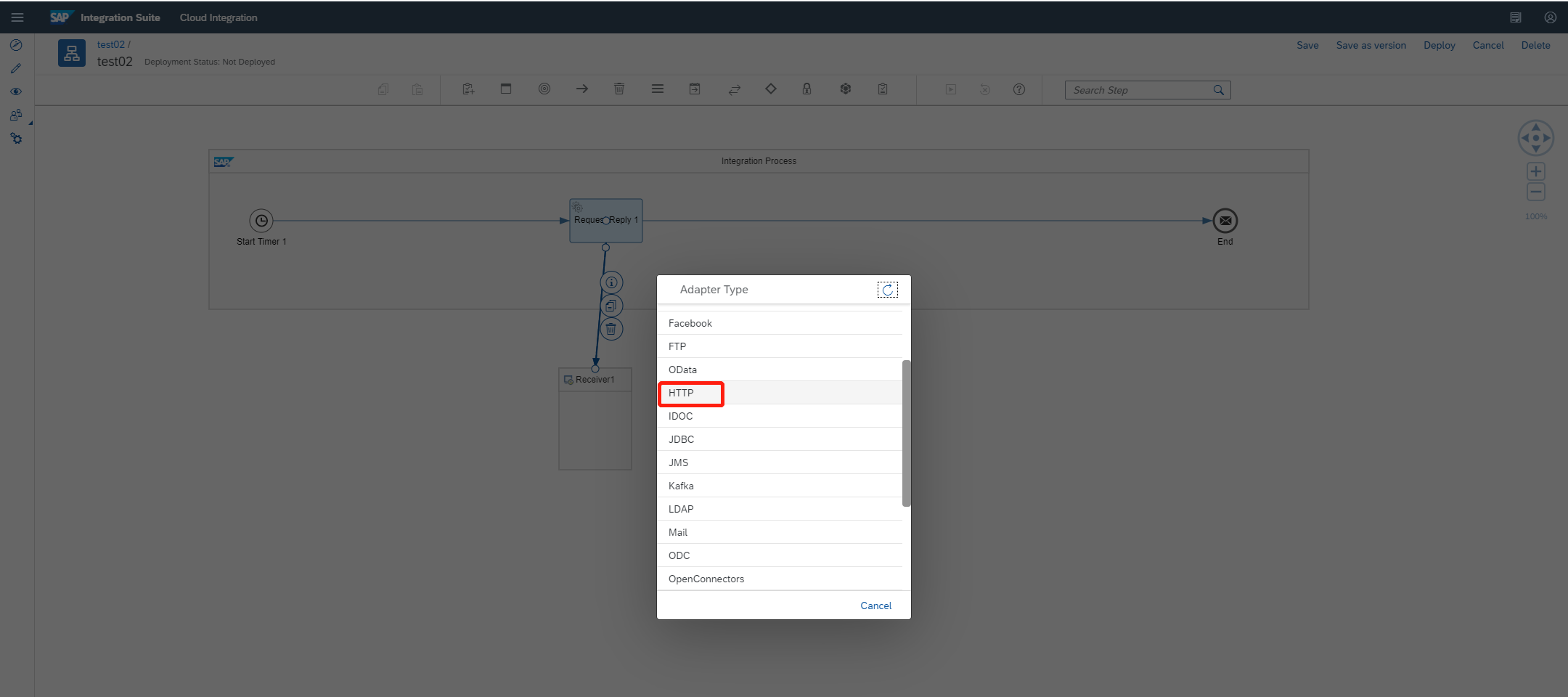Choose IDOC adapter type
The image size is (1568, 697).
(x=780, y=416)
